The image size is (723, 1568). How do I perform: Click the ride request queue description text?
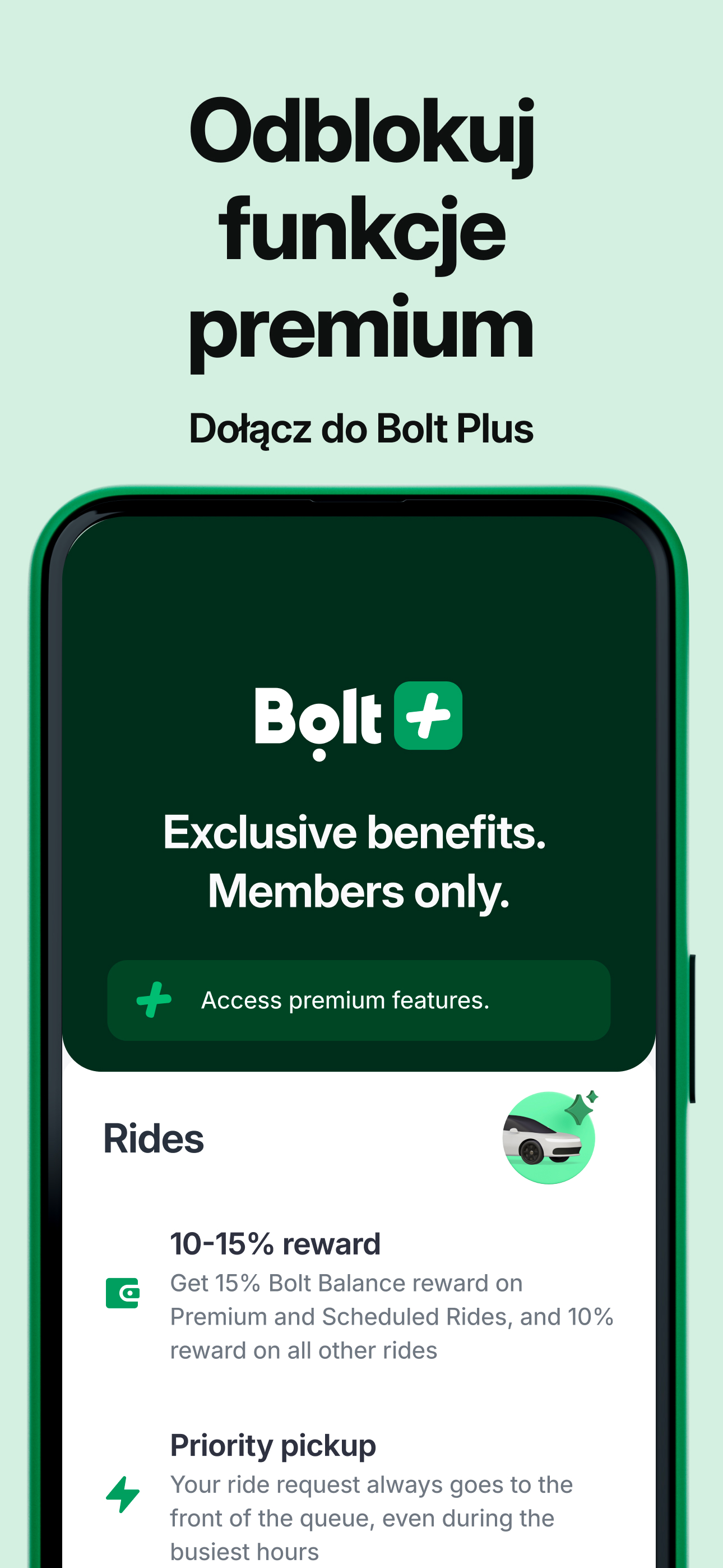371,1518
